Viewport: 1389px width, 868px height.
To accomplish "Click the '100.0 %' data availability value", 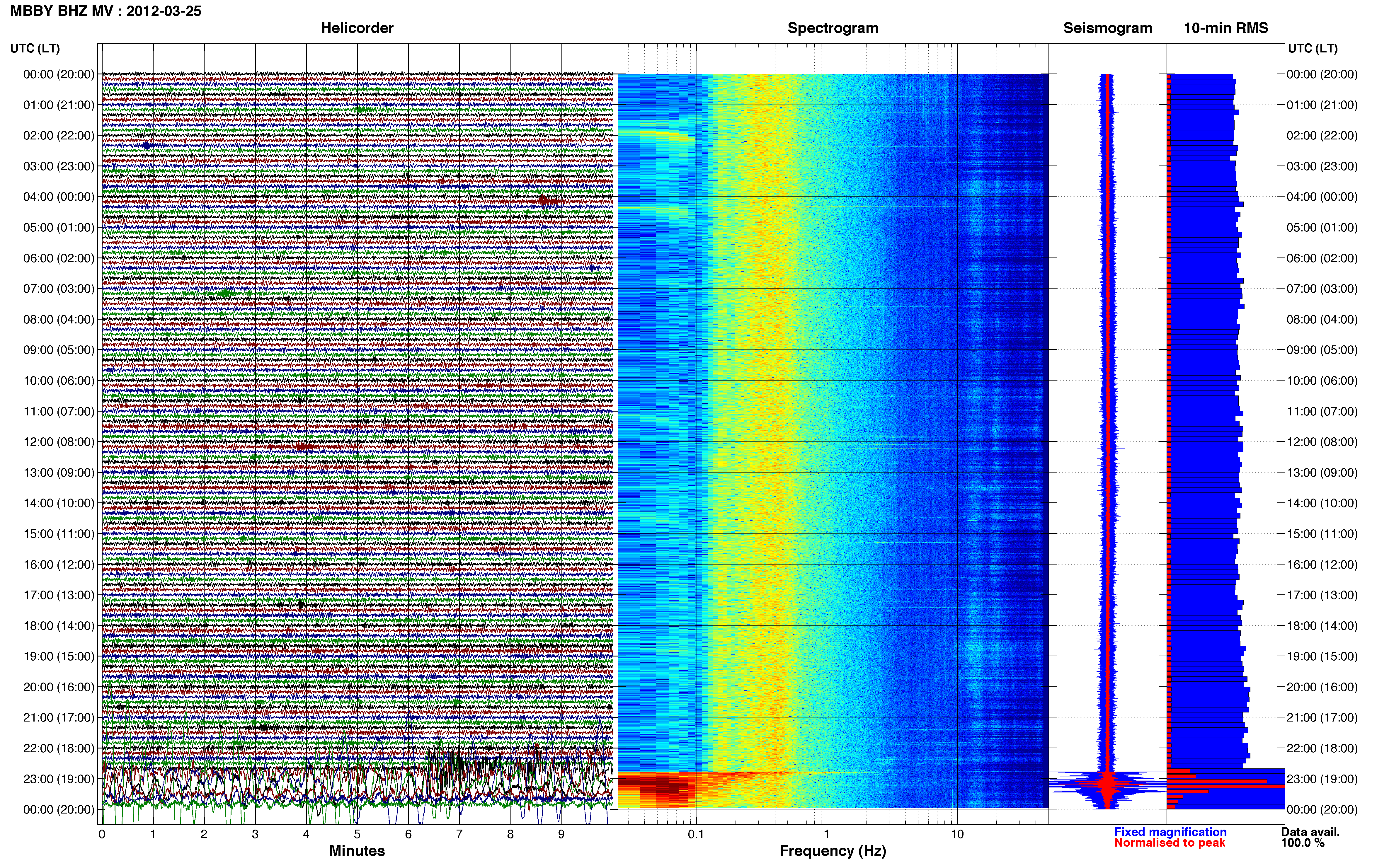I will pyautogui.click(x=1303, y=843).
